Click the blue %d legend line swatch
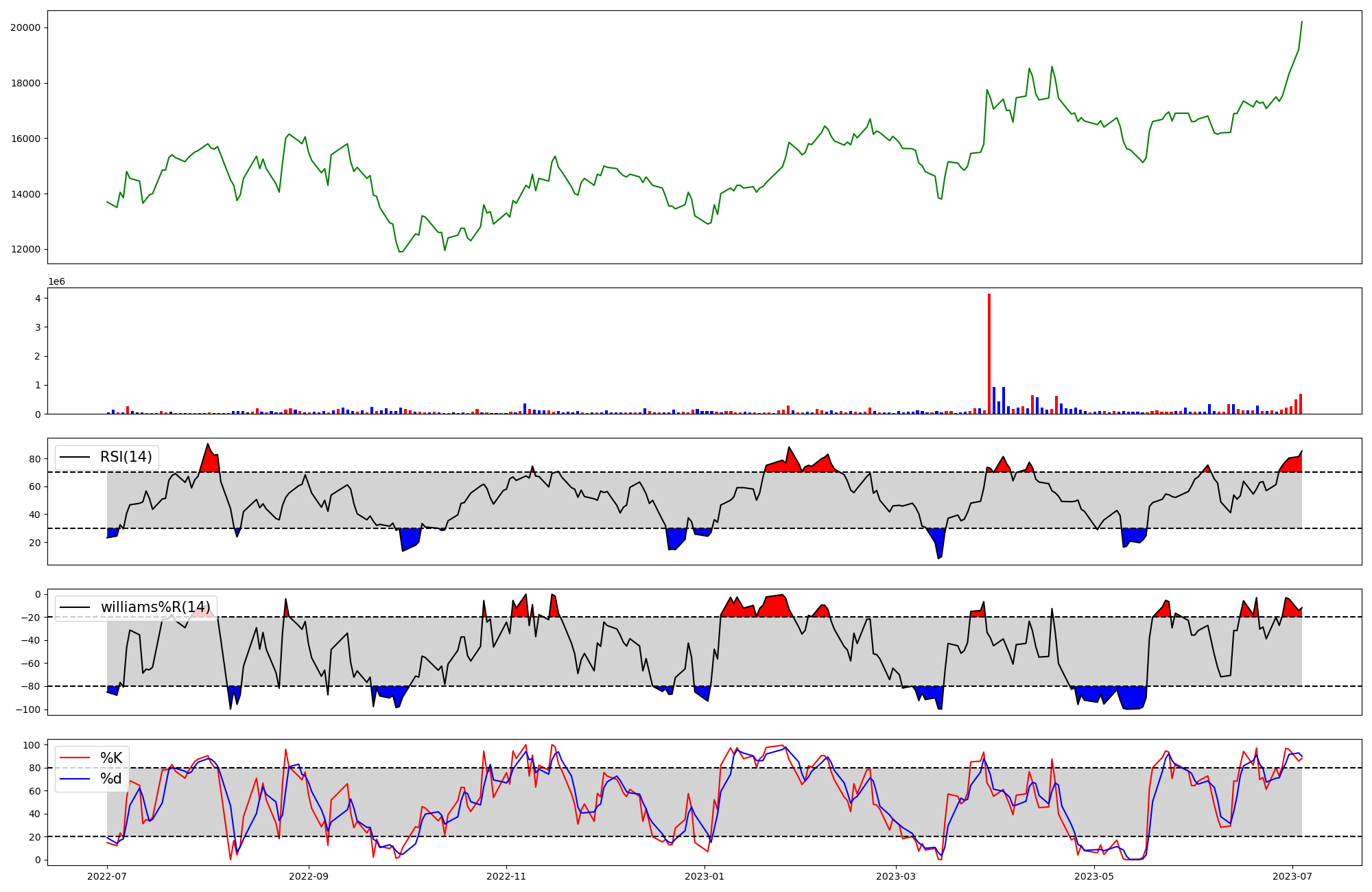This screenshot has height=892, width=1372. tap(75, 779)
